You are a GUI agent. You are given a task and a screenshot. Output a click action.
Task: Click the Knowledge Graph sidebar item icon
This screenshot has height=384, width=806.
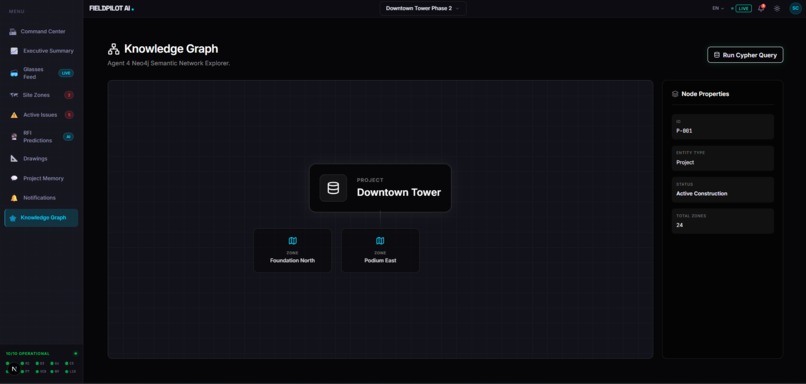pyautogui.click(x=13, y=218)
